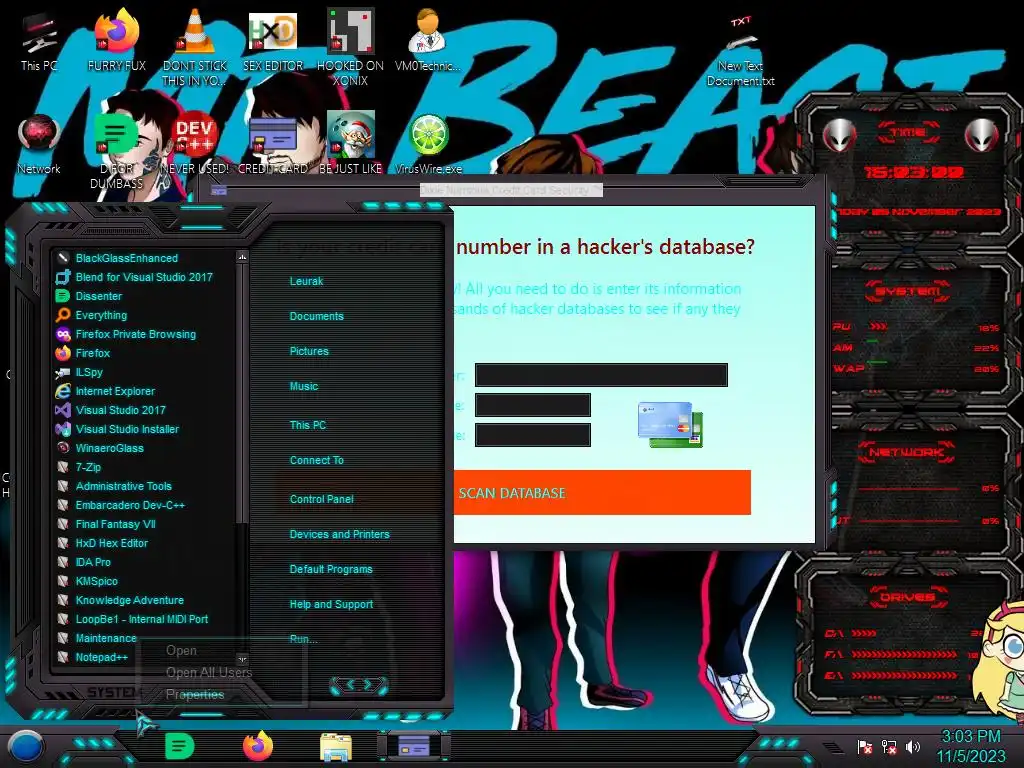The width and height of the screenshot is (1024, 768).
Task: Select Open All Users in context menu
Action: [x=209, y=673]
